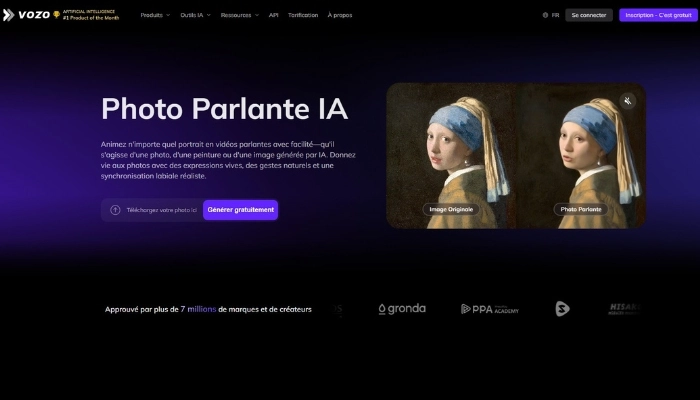This screenshot has width=700, height=400.
Task: Open the Product of the Month badge
Action: [86, 15]
